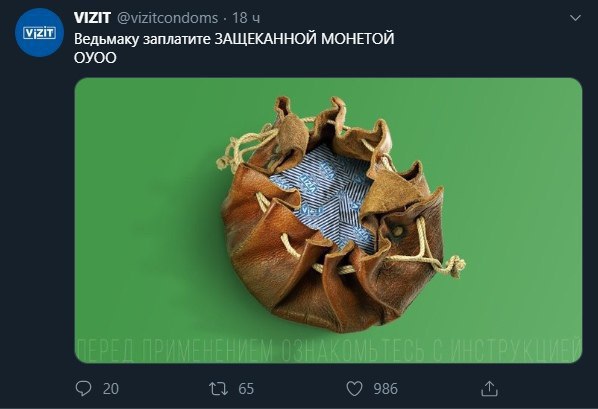
Task: Click the blue VIZIT packets inside the pouch
Action: 324,198
